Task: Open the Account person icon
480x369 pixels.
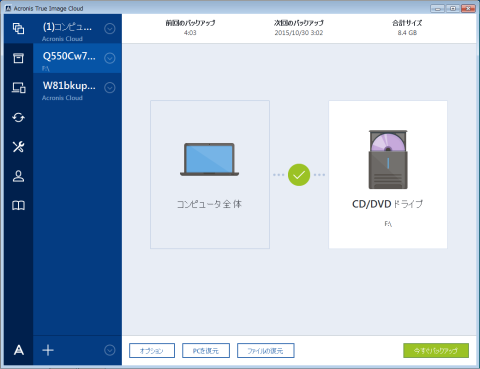Action: (x=18, y=176)
